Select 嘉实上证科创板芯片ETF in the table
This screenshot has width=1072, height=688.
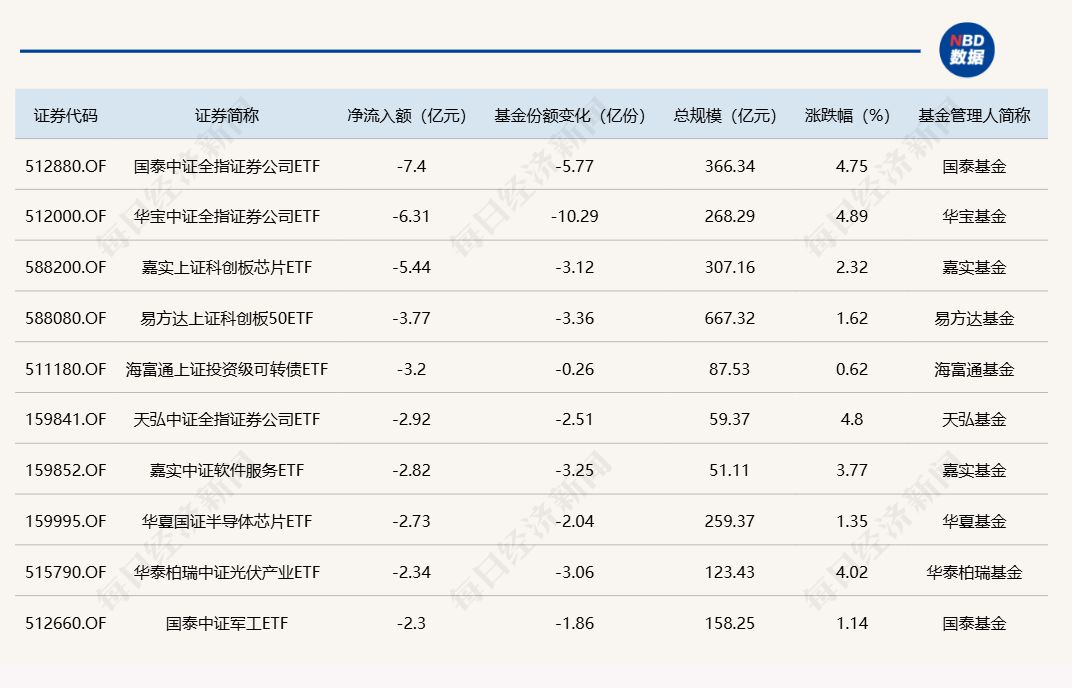click(226, 268)
